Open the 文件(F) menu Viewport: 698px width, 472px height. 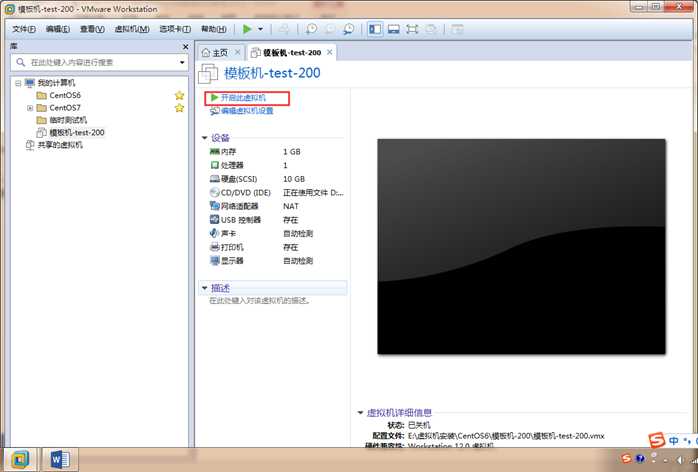tap(24, 29)
